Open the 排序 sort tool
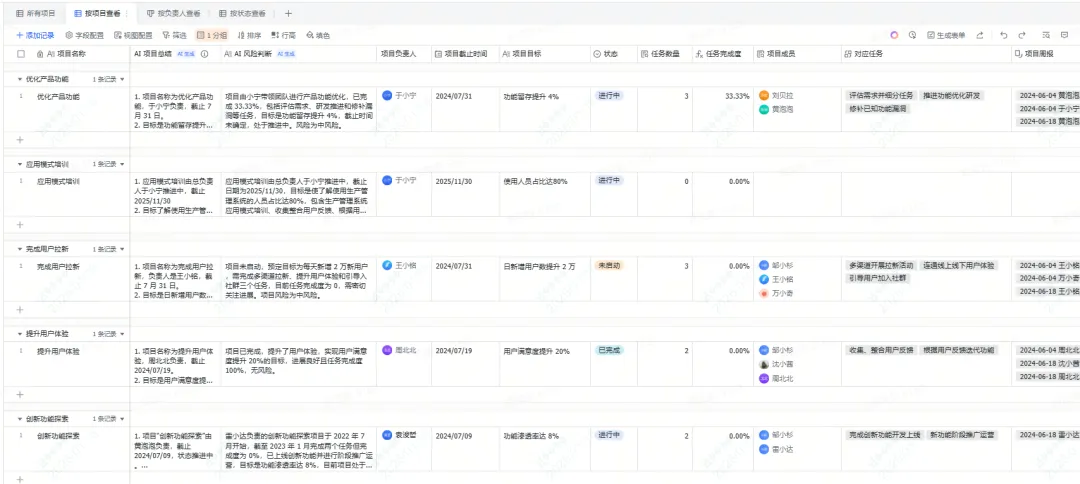Screen dimensions: 1080x484 tap(249, 35)
